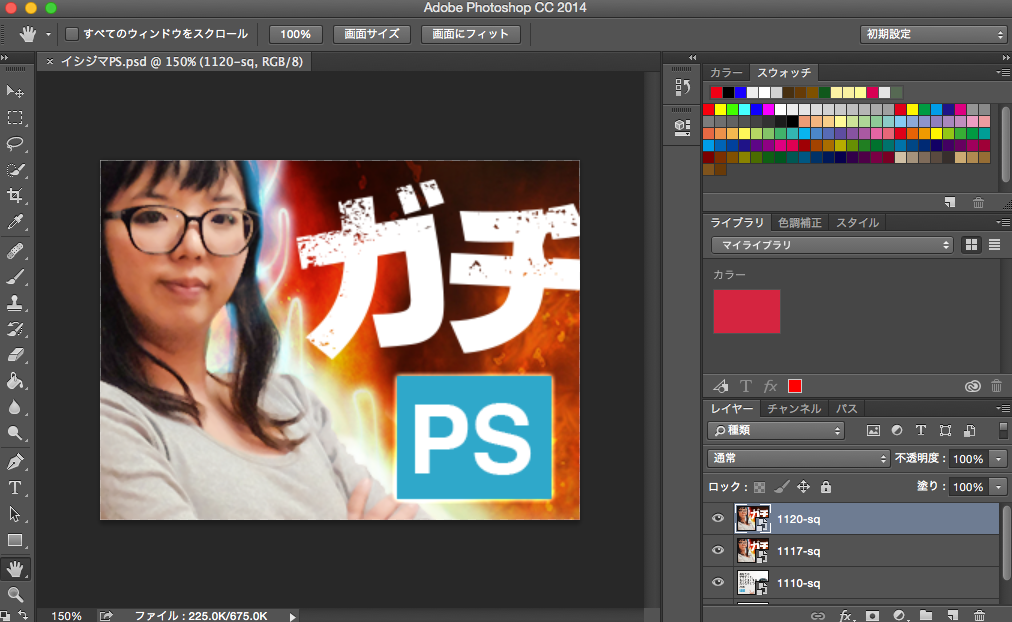Click the 1110-sq layer thumbnail
The image size is (1012, 622).
pyautogui.click(x=752, y=582)
